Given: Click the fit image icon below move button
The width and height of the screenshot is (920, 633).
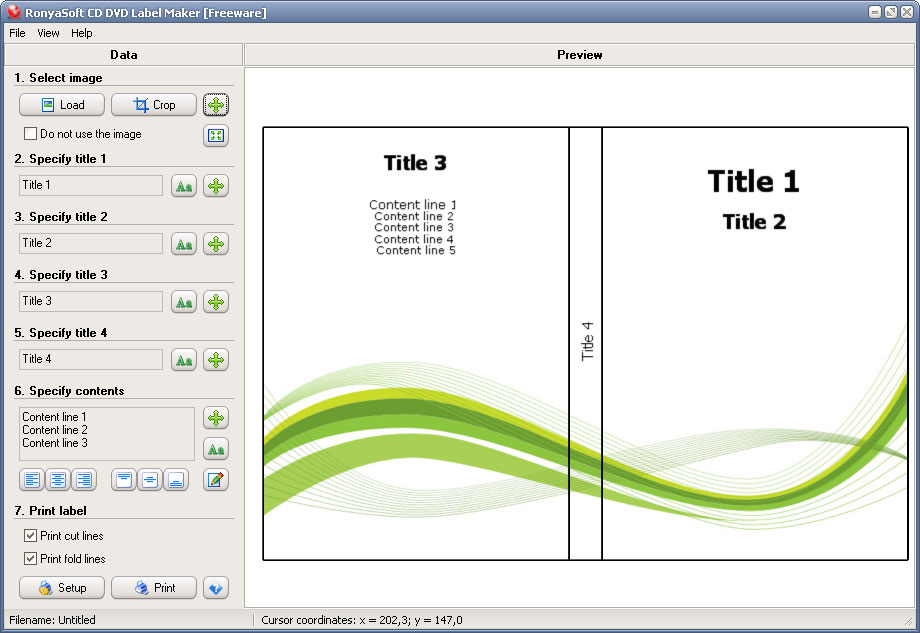Looking at the screenshot, I should point(216,136).
